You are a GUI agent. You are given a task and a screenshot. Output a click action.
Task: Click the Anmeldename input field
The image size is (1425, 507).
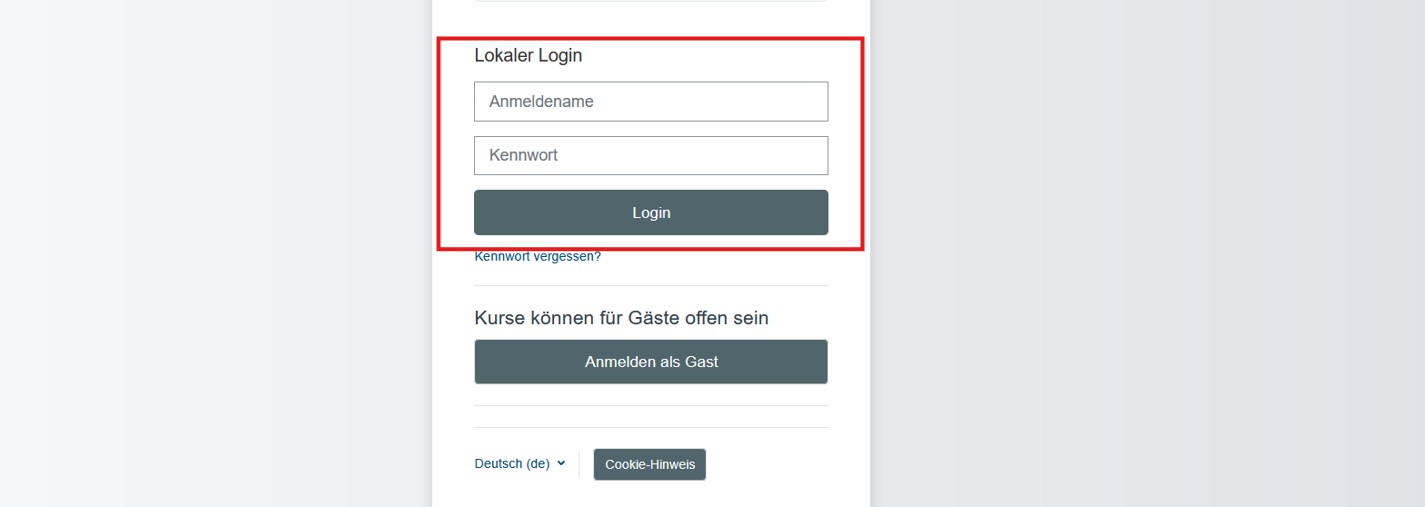pos(651,101)
